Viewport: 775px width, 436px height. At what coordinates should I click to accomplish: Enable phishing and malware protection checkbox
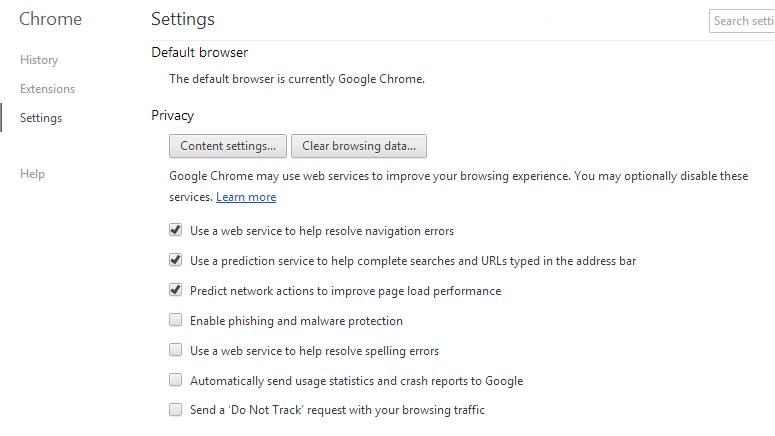pos(176,320)
